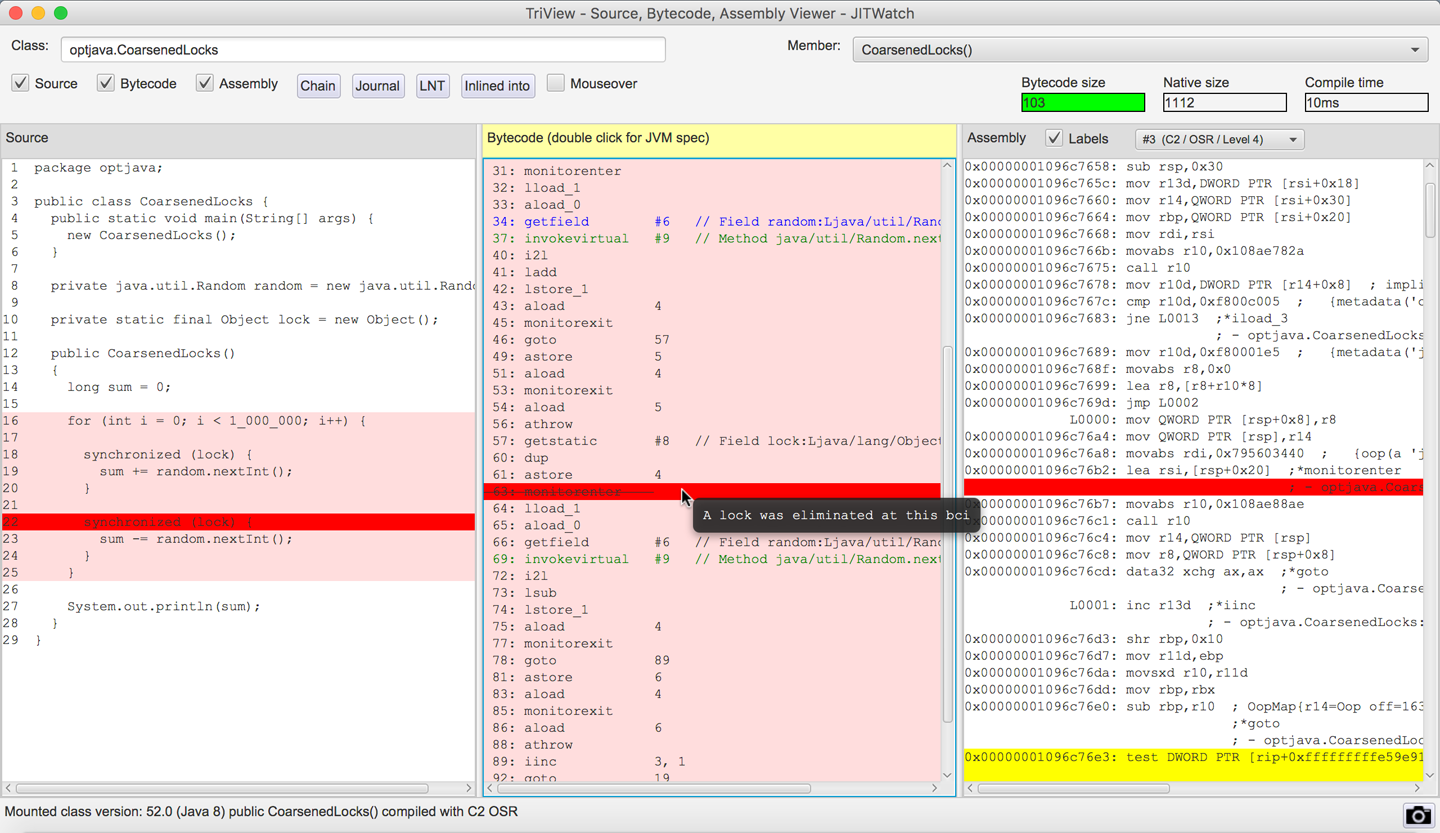The image size is (1440, 833).
Task: Click the yellow highlighted test DWORD assembly line
Action: coord(1192,758)
